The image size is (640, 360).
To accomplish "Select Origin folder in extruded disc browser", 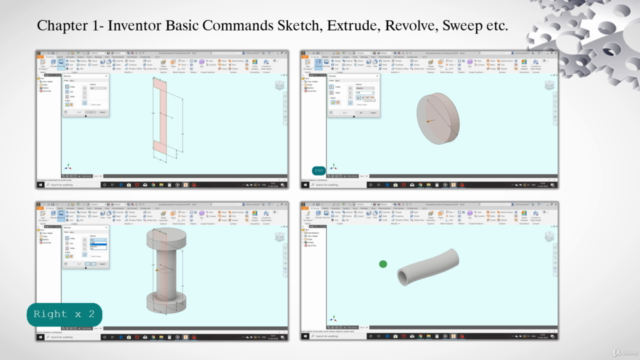I will coord(309,85).
